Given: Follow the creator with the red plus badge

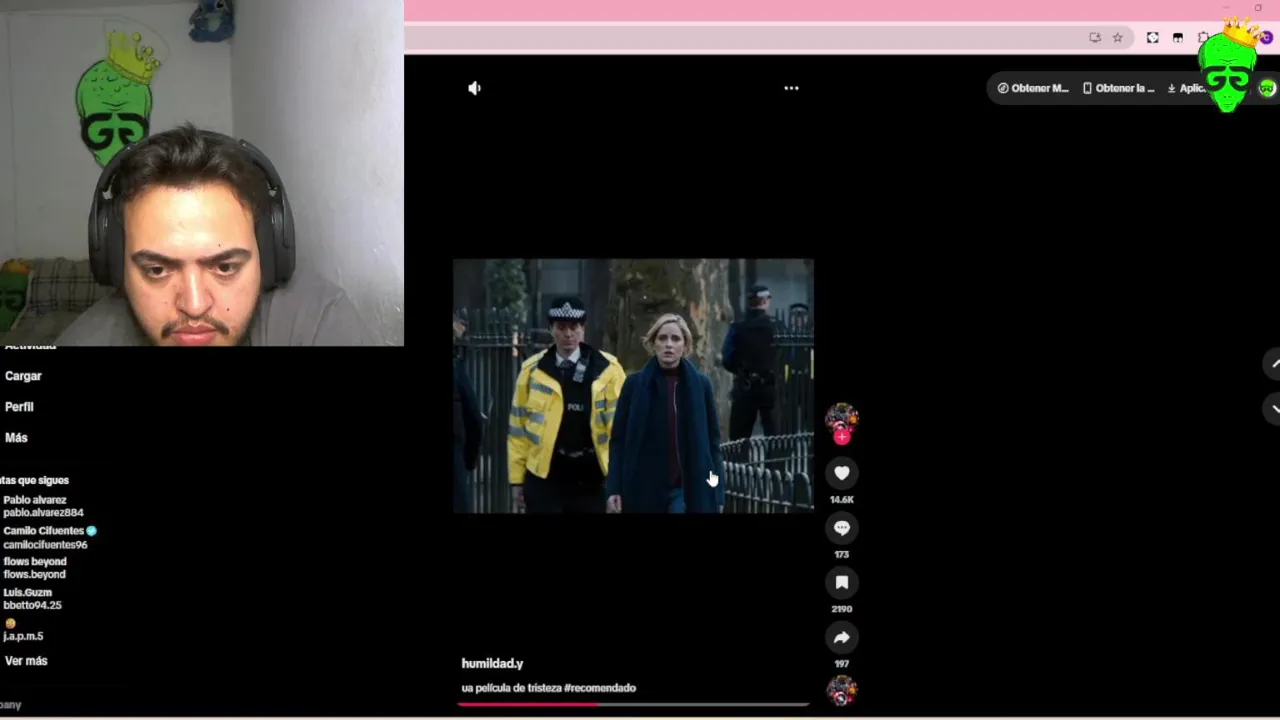Looking at the screenshot, I should (842, 436).
